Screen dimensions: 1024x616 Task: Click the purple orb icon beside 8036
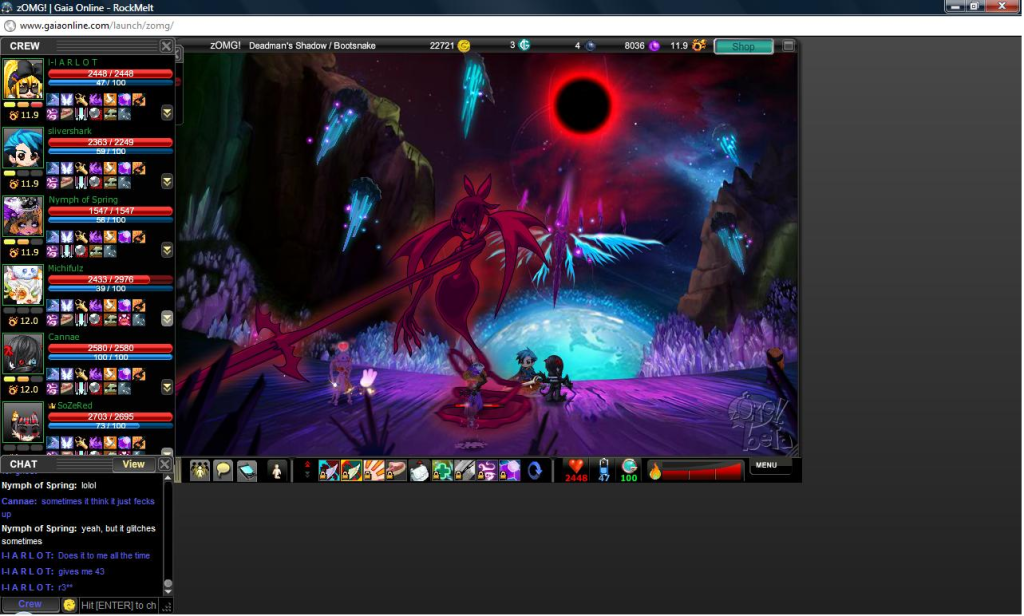coord(654,46)
